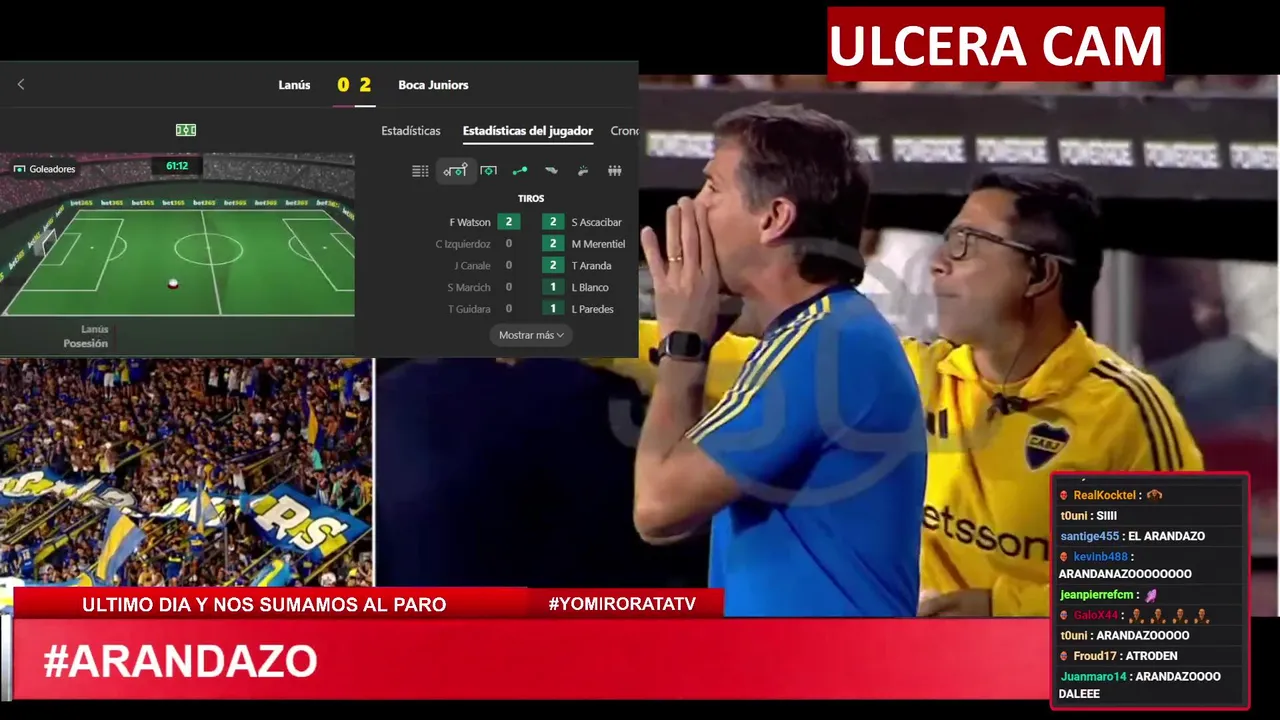Image resolution: width=1280 pixels, height=720 pixels.
Task: Expand the Mostrar más list
Action: click(531, 335)
